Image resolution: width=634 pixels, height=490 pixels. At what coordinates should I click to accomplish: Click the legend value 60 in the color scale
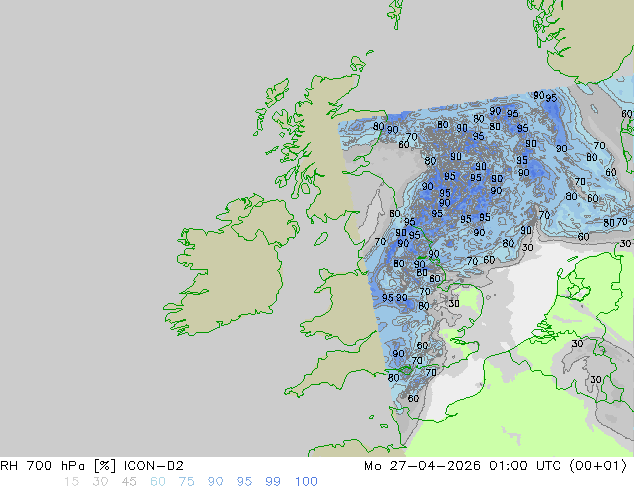coord(158,482)
